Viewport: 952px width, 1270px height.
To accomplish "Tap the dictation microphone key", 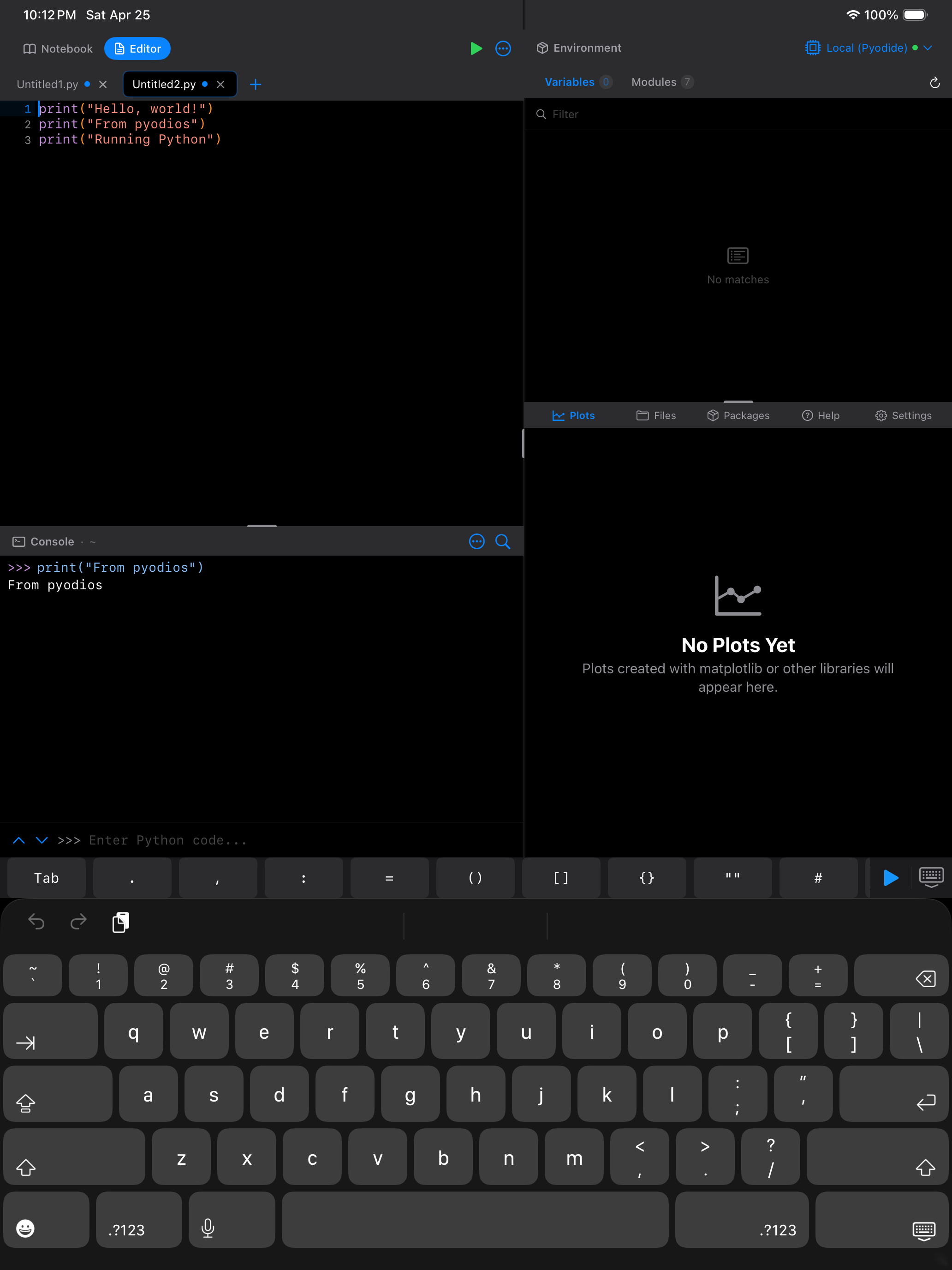I will (232, 1220).
